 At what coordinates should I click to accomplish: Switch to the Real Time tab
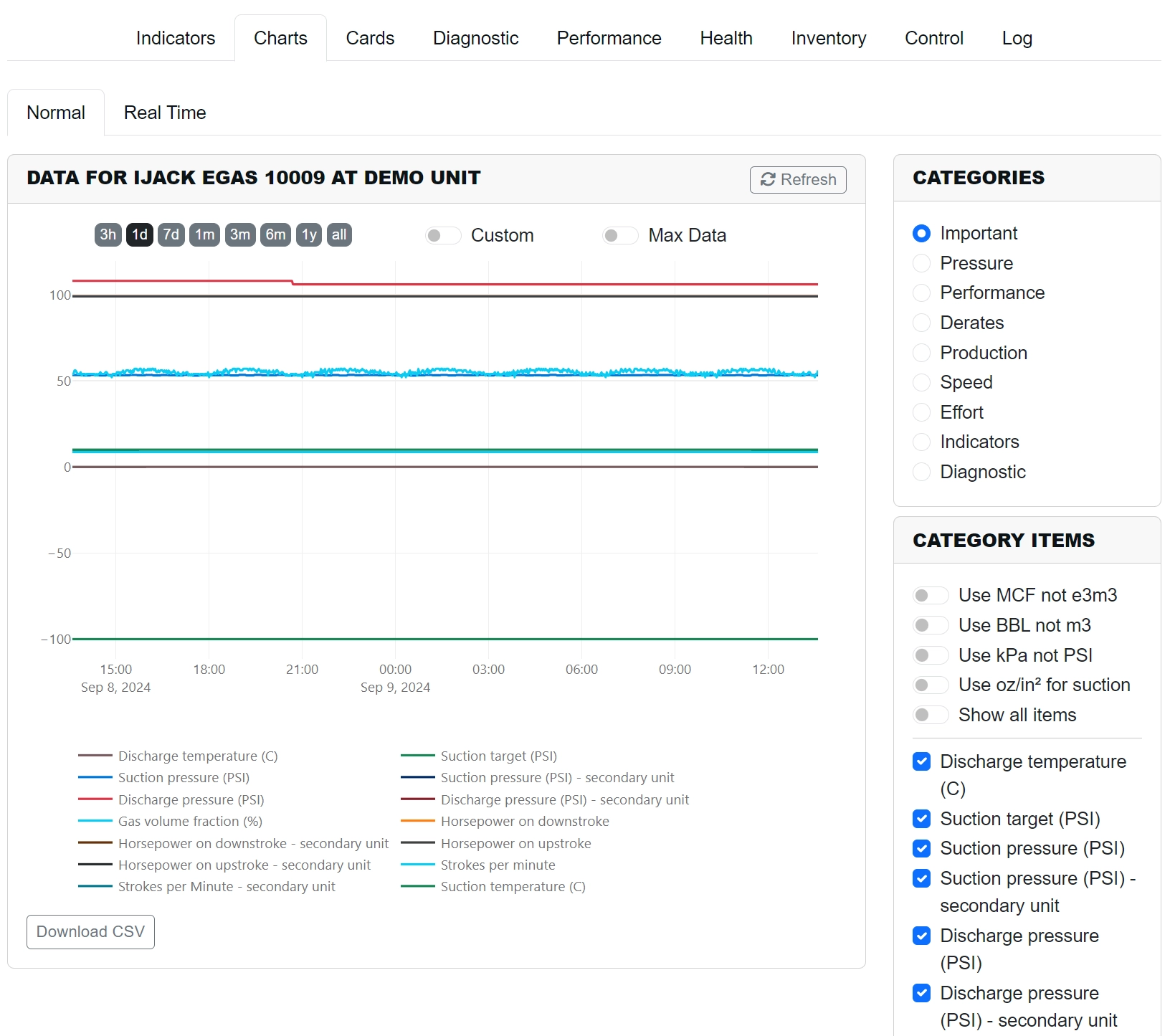click(x=165, y=113)
